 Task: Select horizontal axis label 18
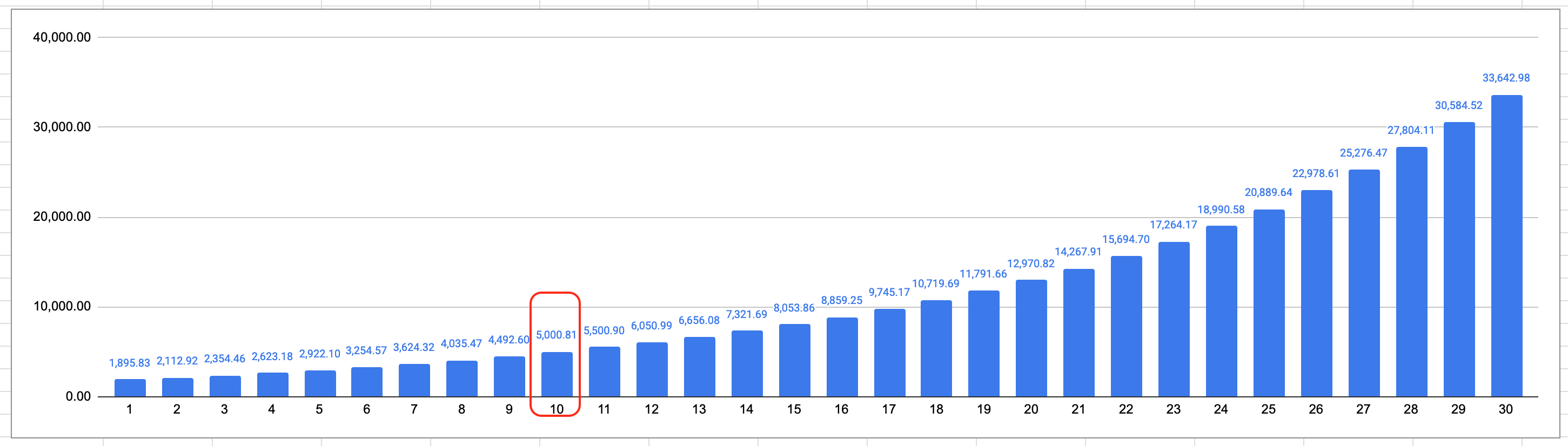(936, 409)
